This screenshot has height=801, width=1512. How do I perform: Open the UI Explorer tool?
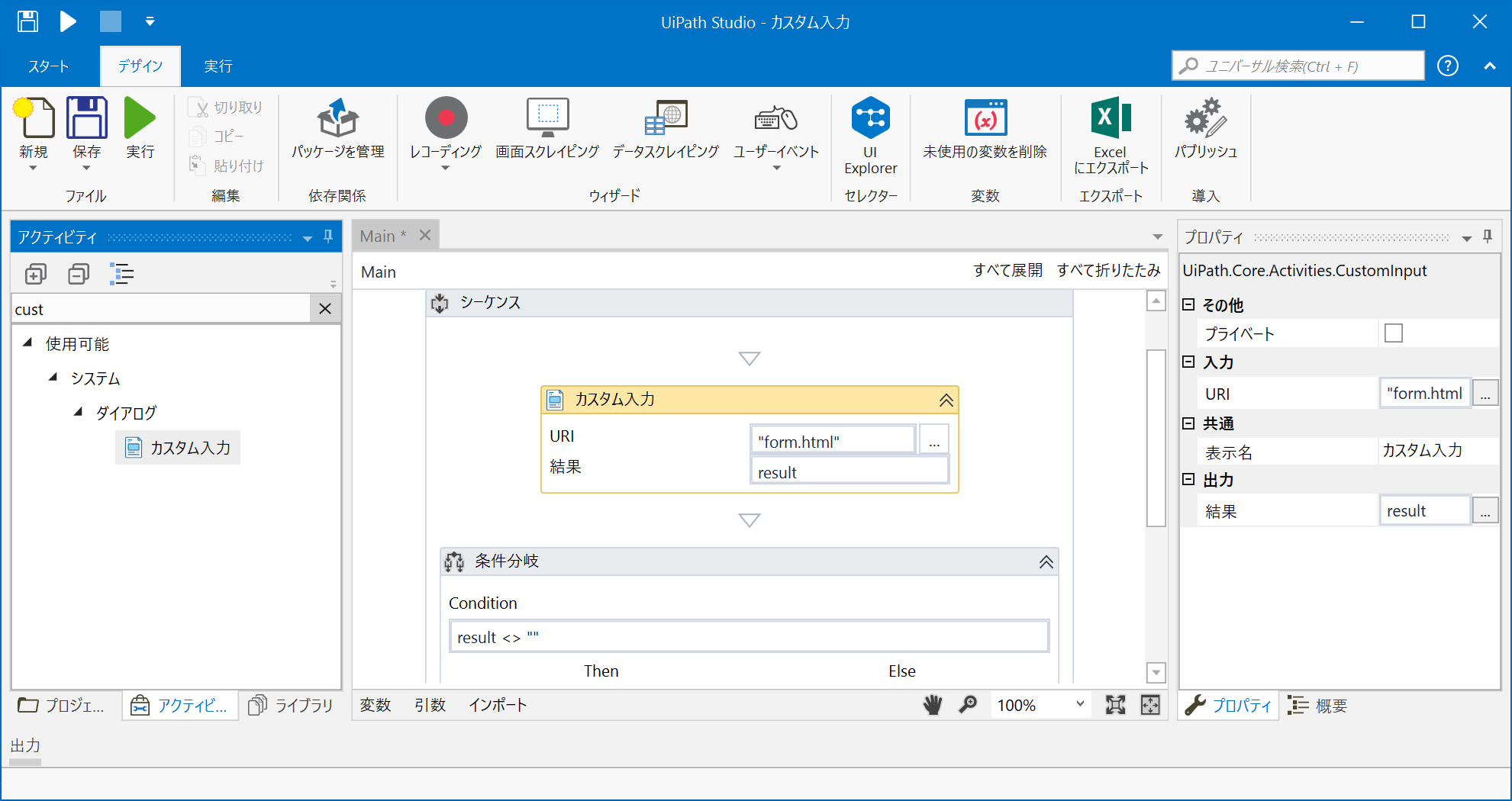(870, 135)
